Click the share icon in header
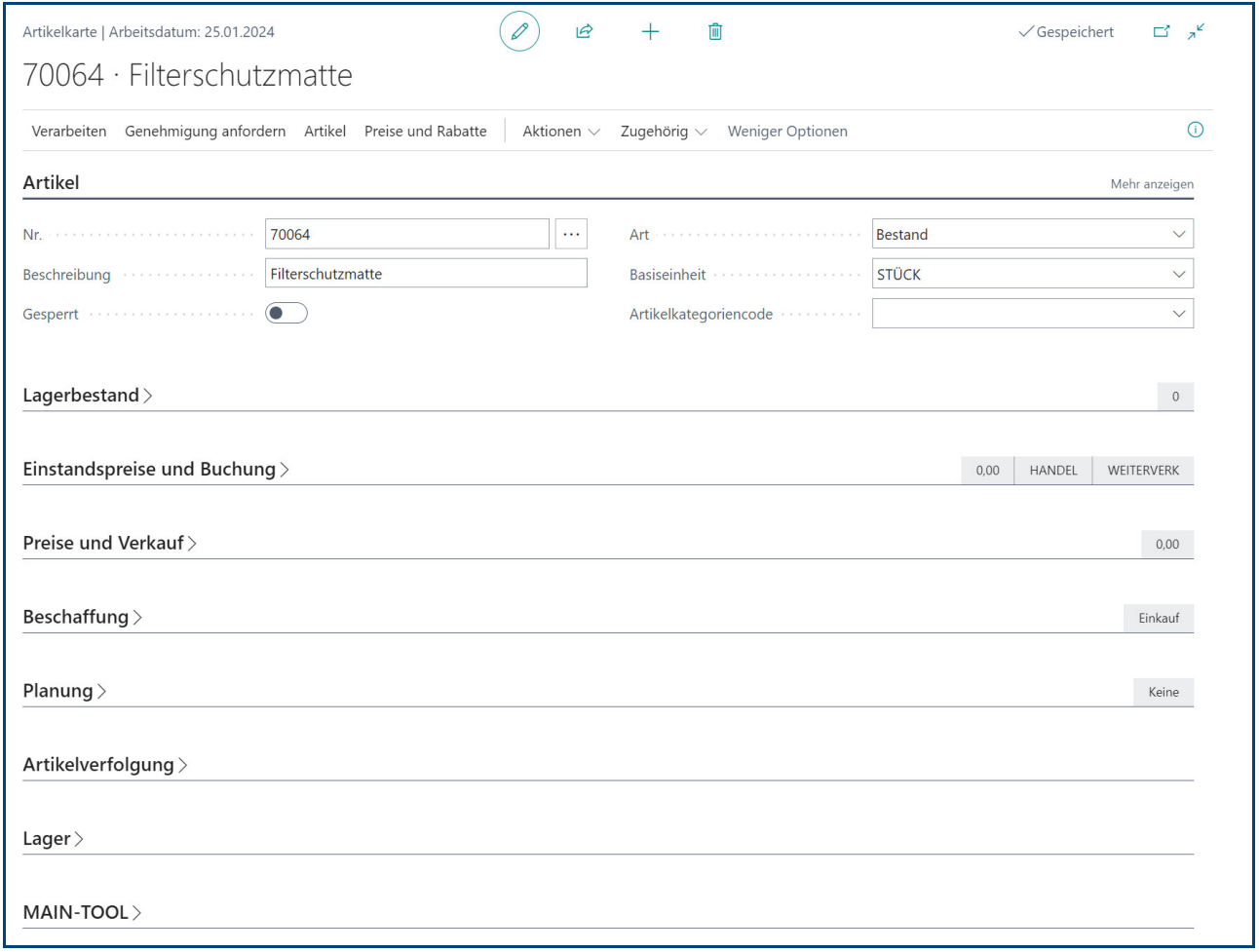The width and height of the screenshot is (1259, 952). (585, 31)
